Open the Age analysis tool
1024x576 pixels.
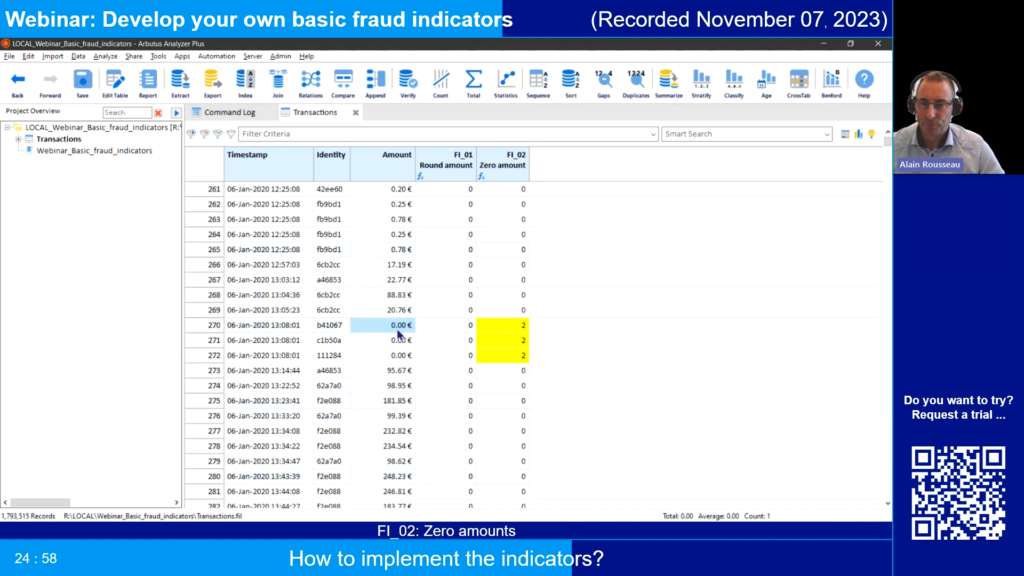click(766, 84)
